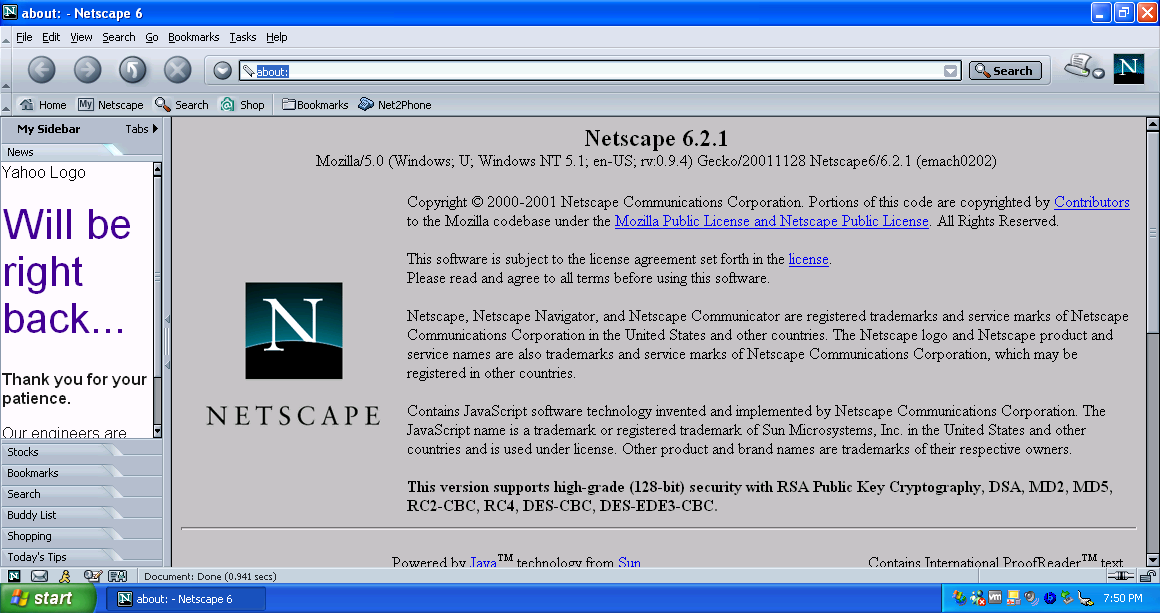This screenshot has width=1160, height=613.
Task: Open the Tabs dropdown in My Sidebar
Action: (x=141, y=129)
